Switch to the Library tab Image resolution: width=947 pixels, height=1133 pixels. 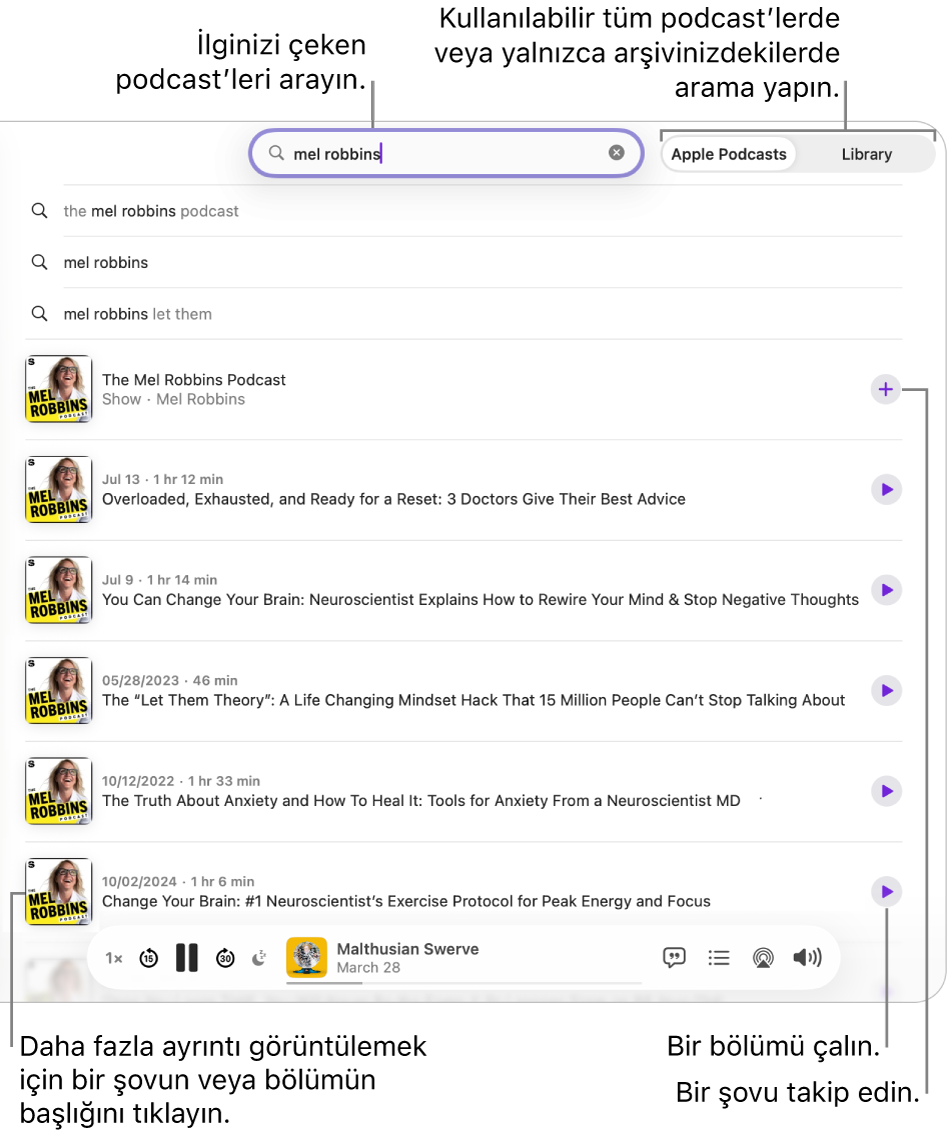coord(866,153)
